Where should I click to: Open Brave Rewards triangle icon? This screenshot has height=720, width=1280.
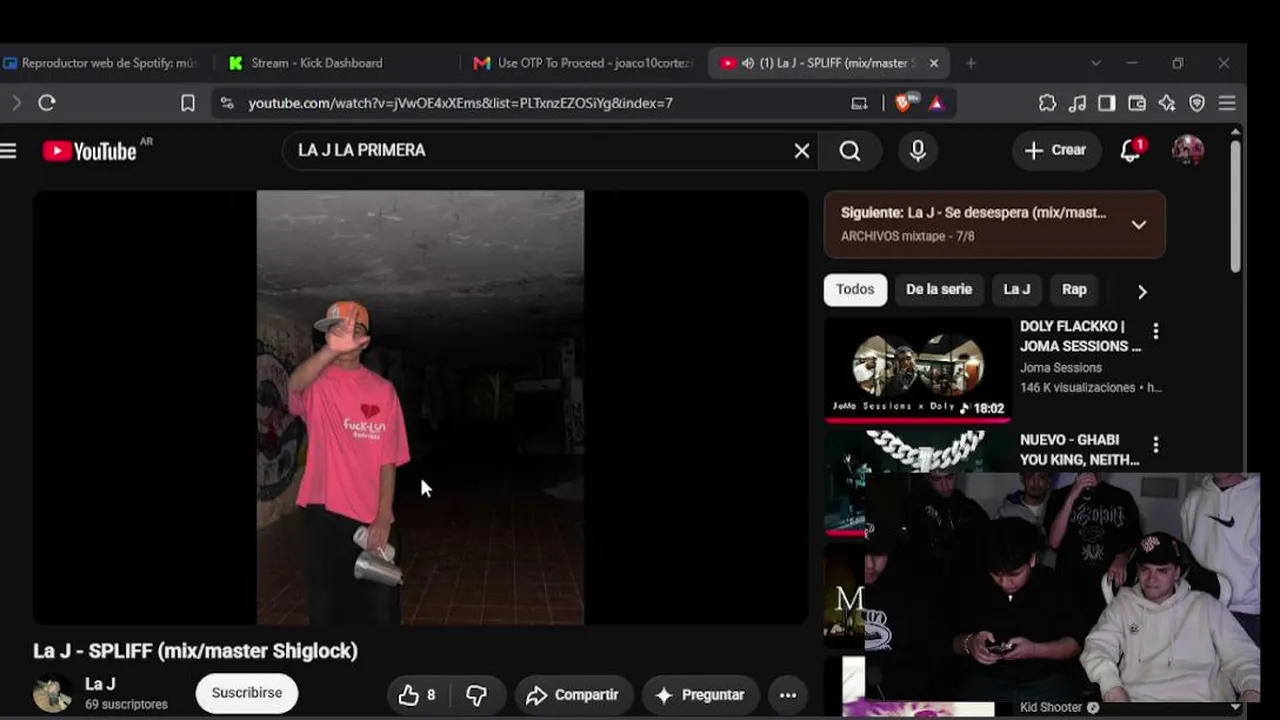(936, 103)
